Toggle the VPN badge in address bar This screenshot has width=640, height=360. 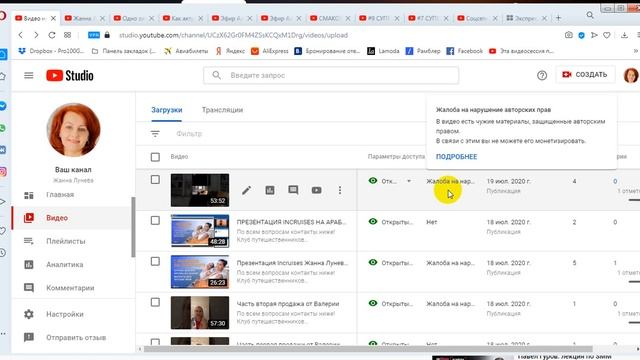click(x=94, y=36)
